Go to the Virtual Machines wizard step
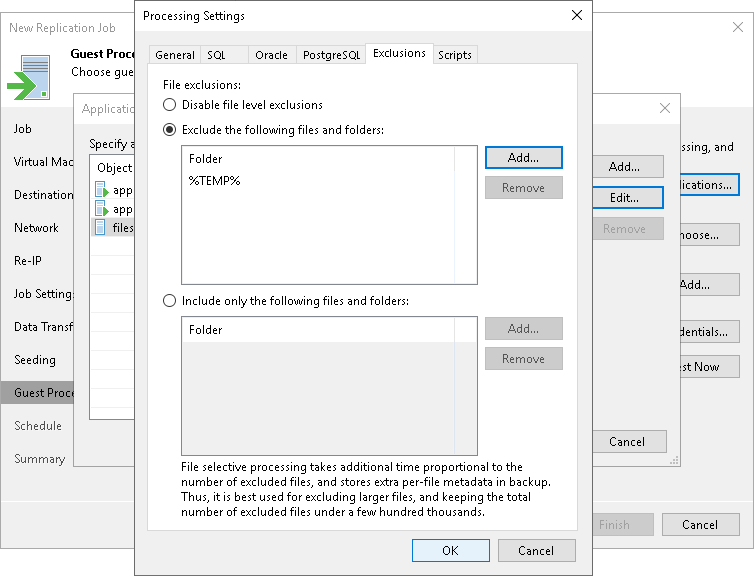This screenshot has height=576, width=754. tap(43, 162)
